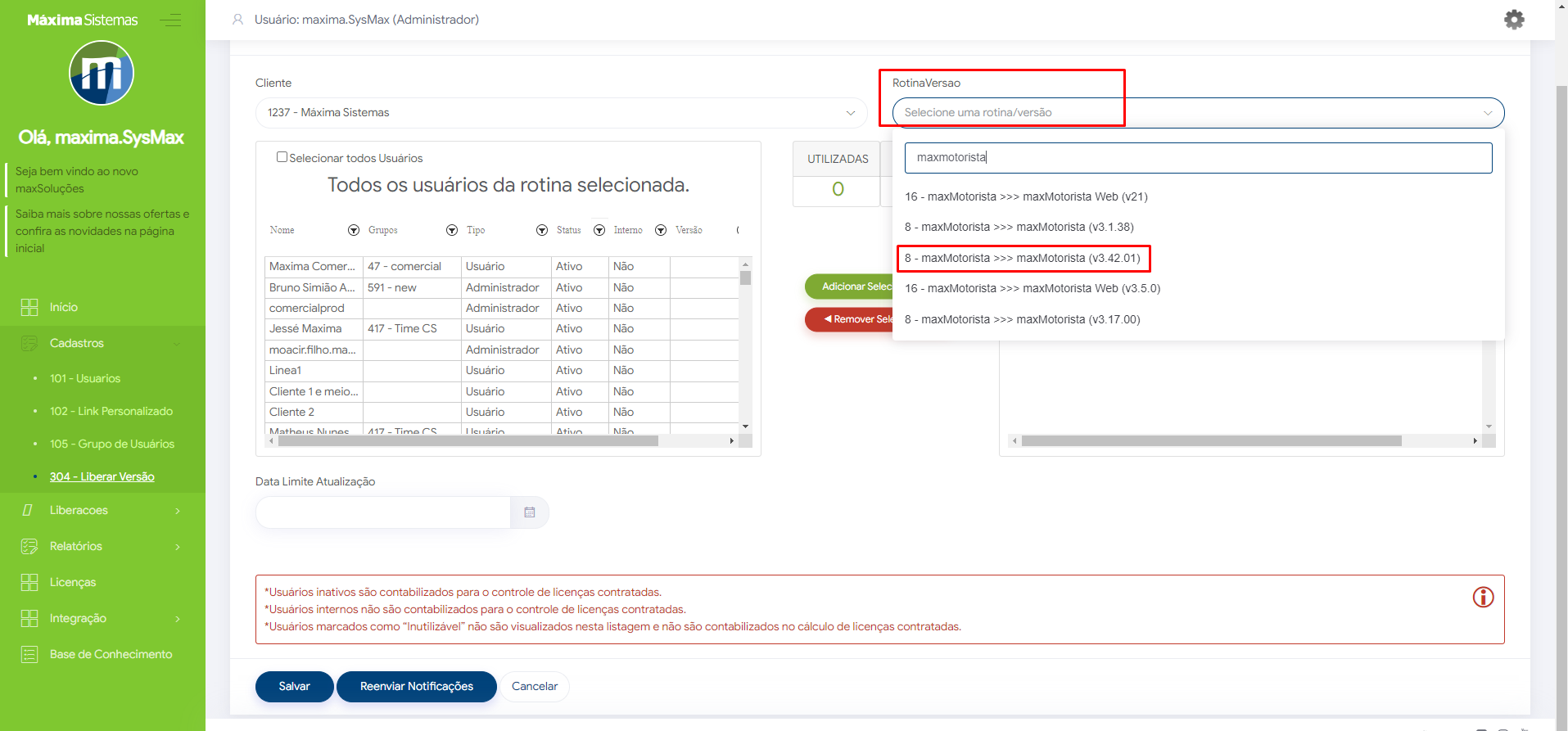Select the Cliente 1 e meio... user row
1568x731 pixels.
tap(502, 392)
